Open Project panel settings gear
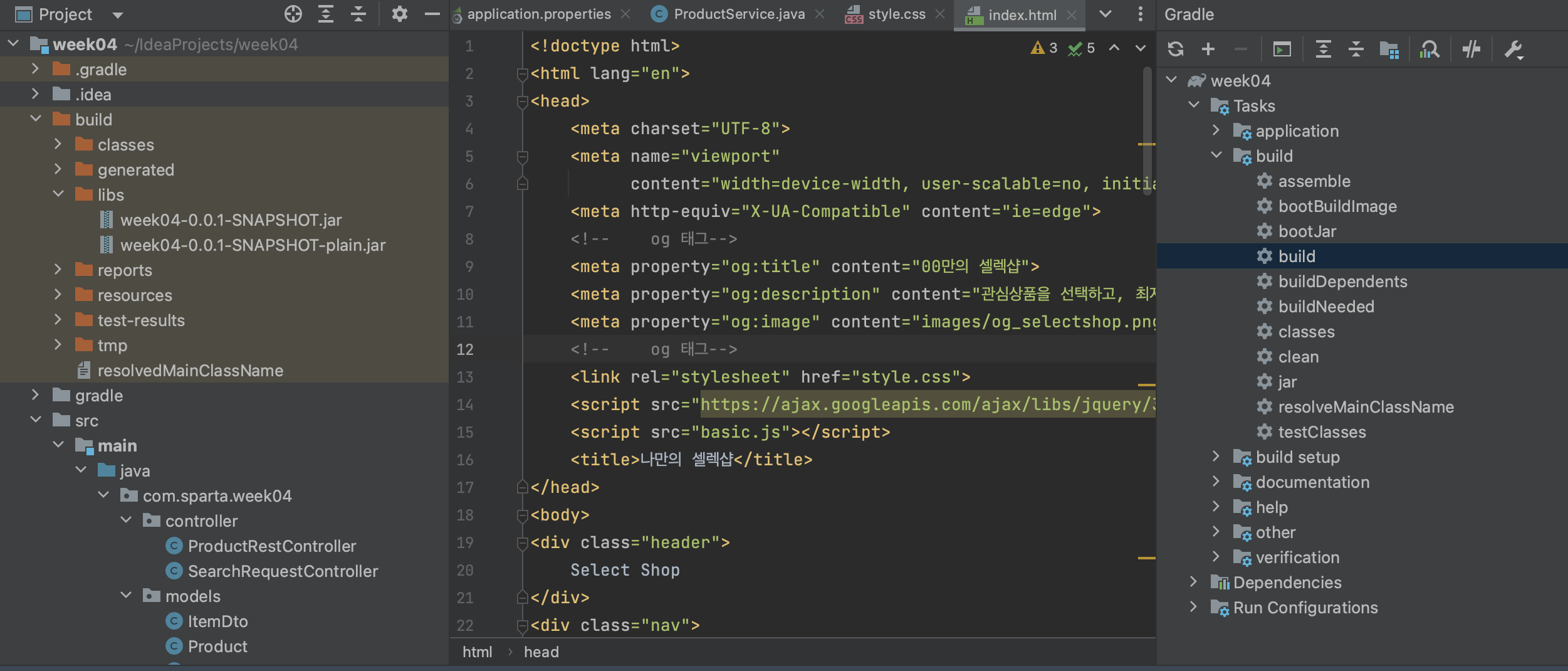 400,14
